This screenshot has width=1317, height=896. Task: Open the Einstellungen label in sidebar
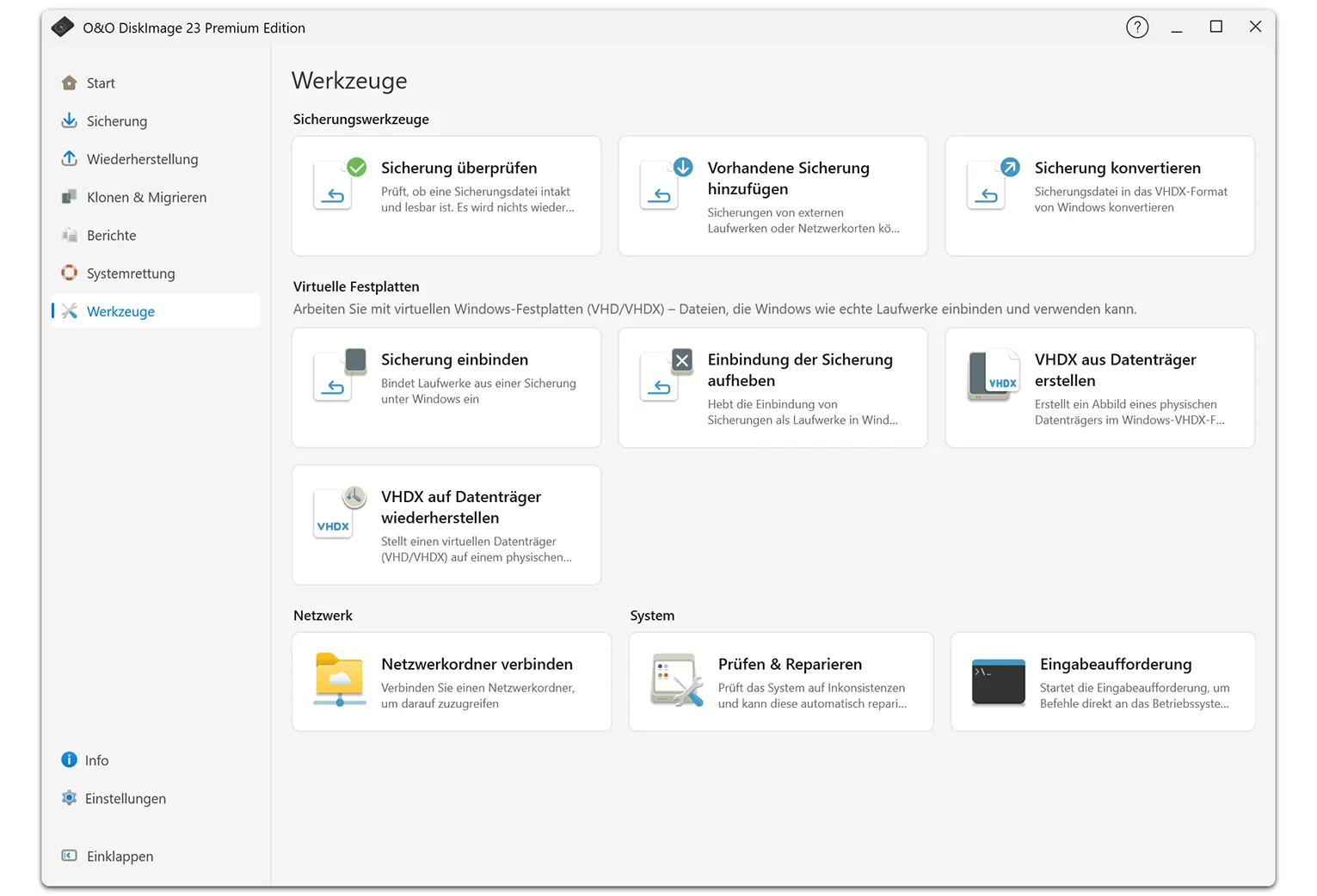click(126, 799)
